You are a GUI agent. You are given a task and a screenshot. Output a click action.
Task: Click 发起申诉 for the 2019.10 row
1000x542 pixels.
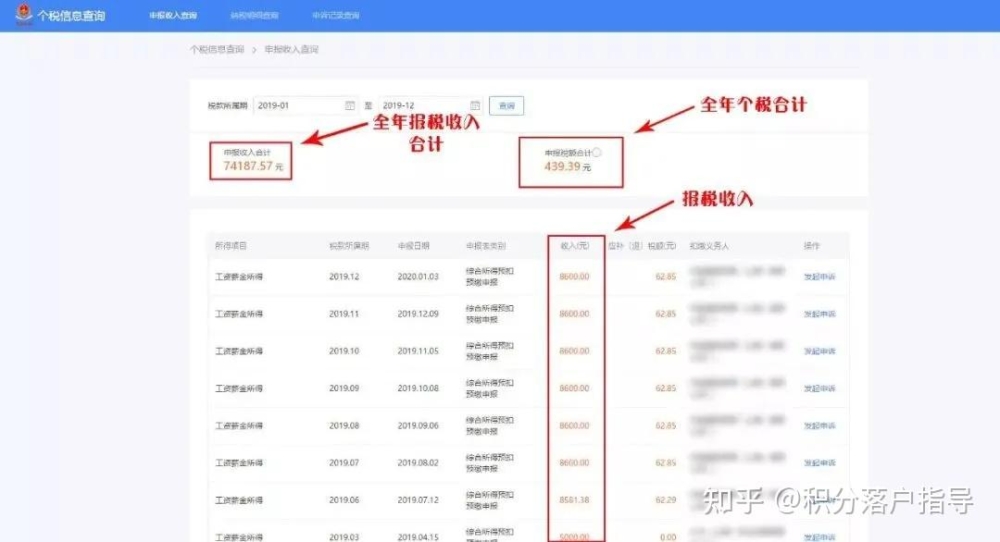[819, 351]
